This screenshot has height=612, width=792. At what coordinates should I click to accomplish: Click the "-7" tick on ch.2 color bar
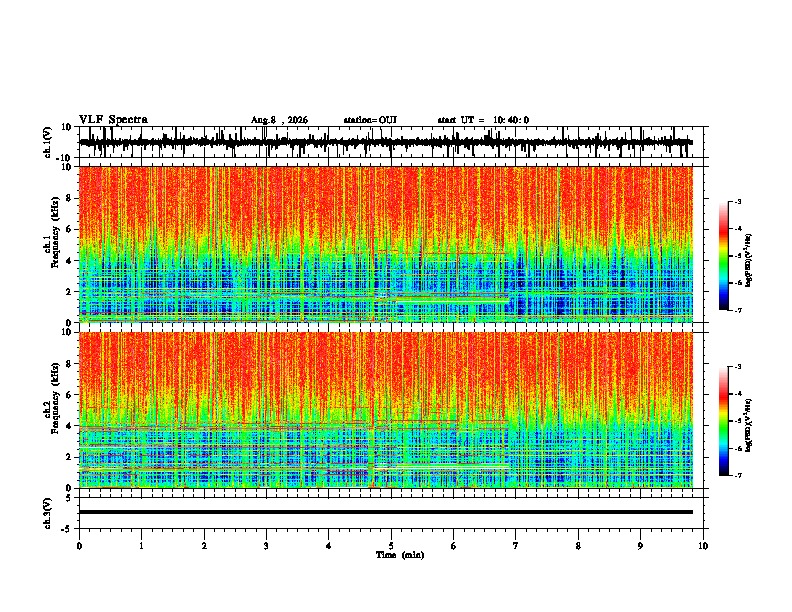tap(737, 475)
